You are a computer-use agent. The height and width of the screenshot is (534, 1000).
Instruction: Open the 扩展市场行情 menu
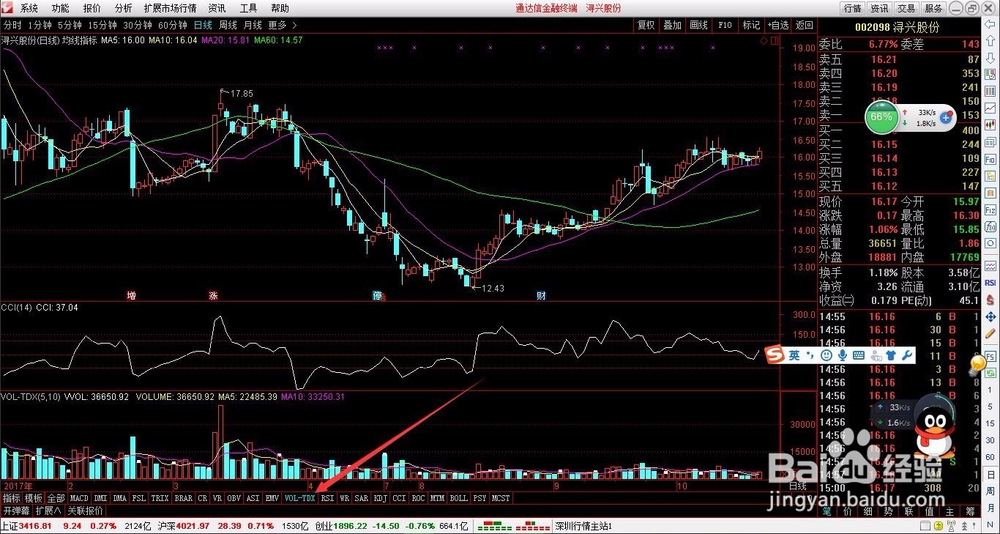coord(170,8)
